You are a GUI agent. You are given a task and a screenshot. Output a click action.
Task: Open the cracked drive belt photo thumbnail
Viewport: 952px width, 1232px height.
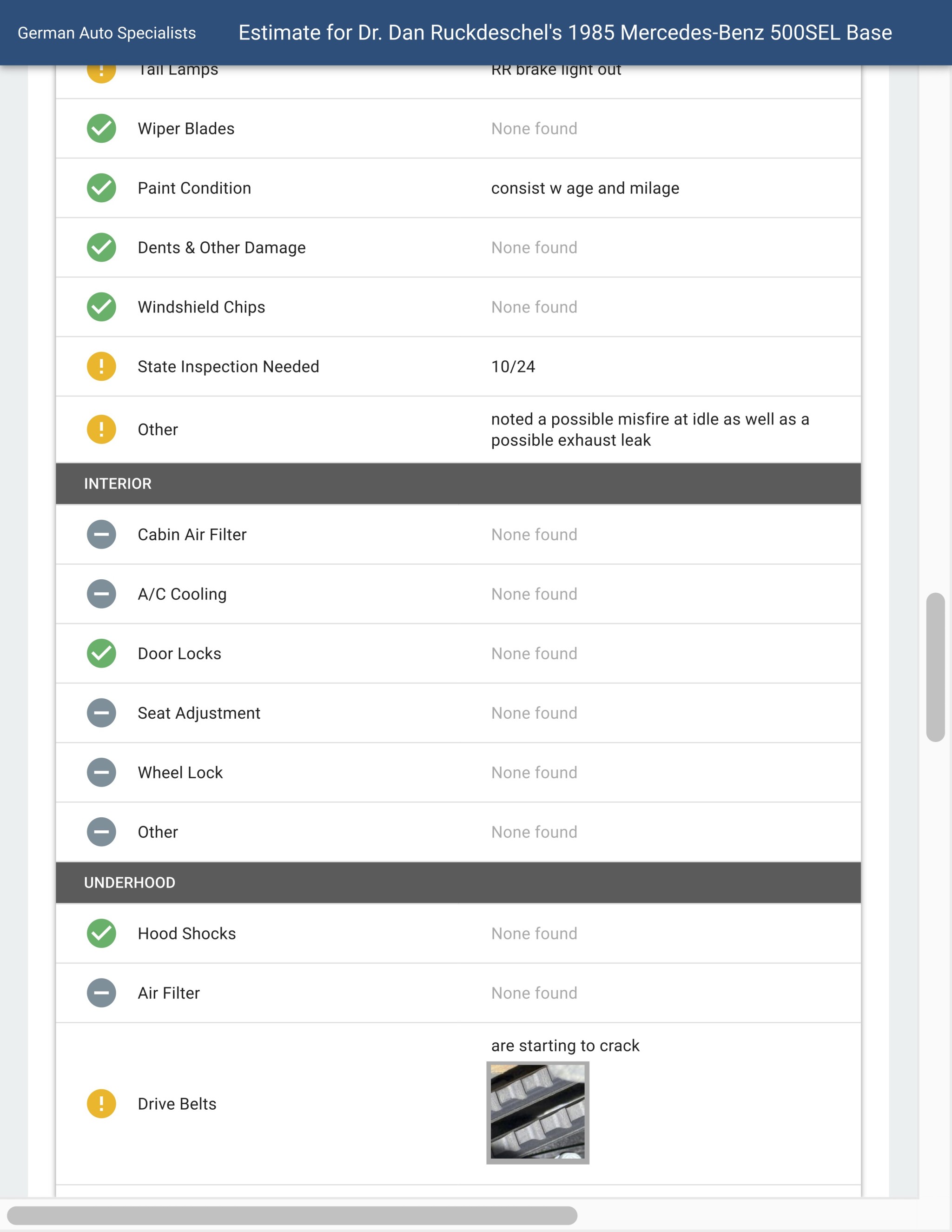(x=537, y=1113)
